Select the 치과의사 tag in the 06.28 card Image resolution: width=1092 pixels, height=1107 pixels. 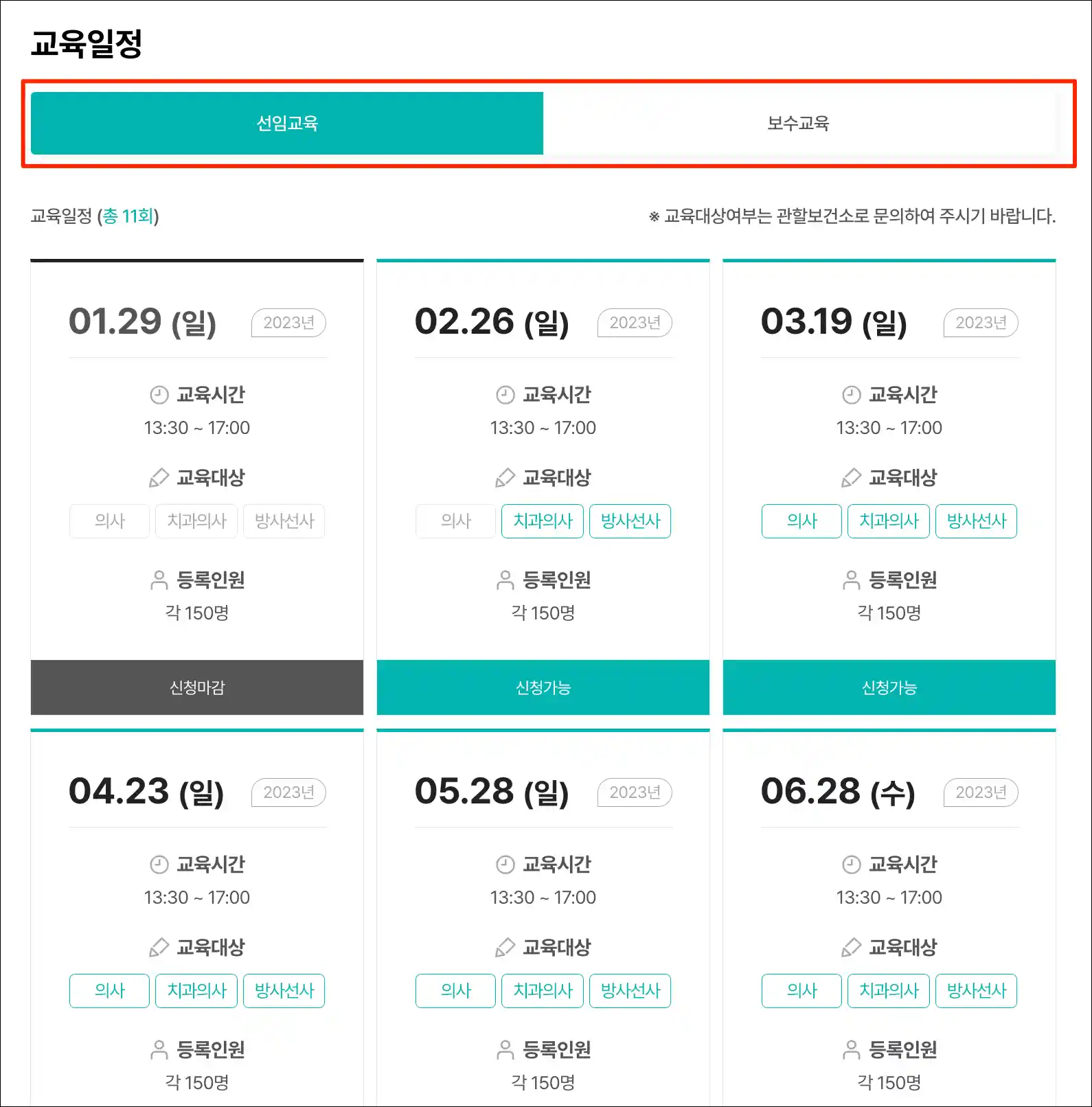click(889, 991)
